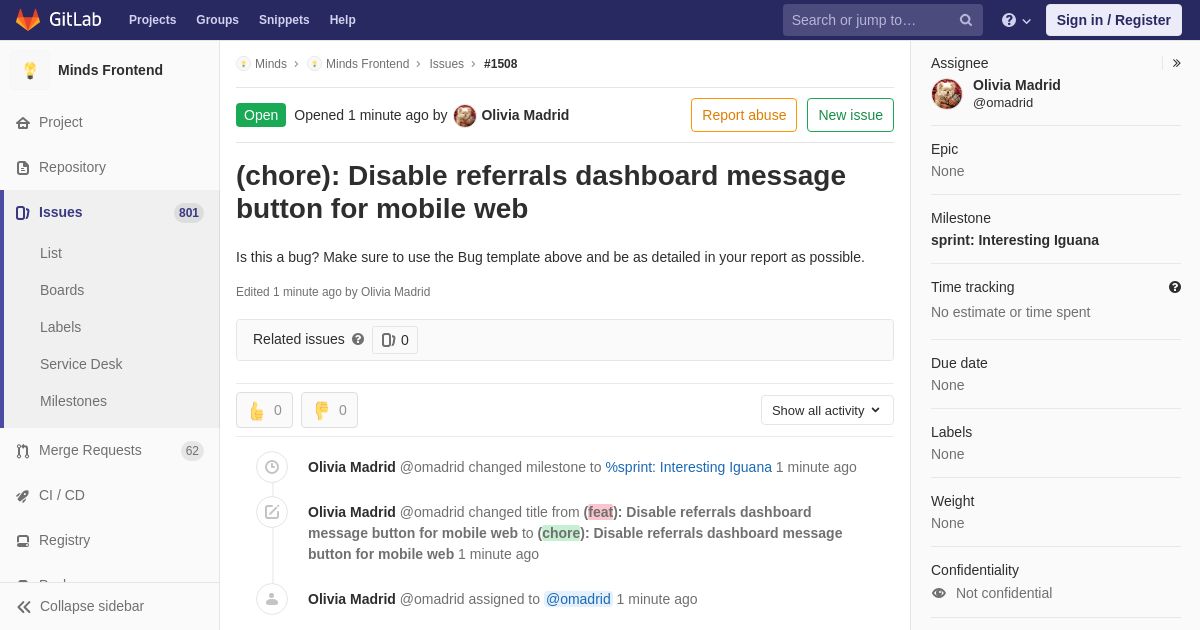The width and height of the screenshot is (1200, 630).
Task: Click the related issues count badge icon
Action: [x=388, y=340]
